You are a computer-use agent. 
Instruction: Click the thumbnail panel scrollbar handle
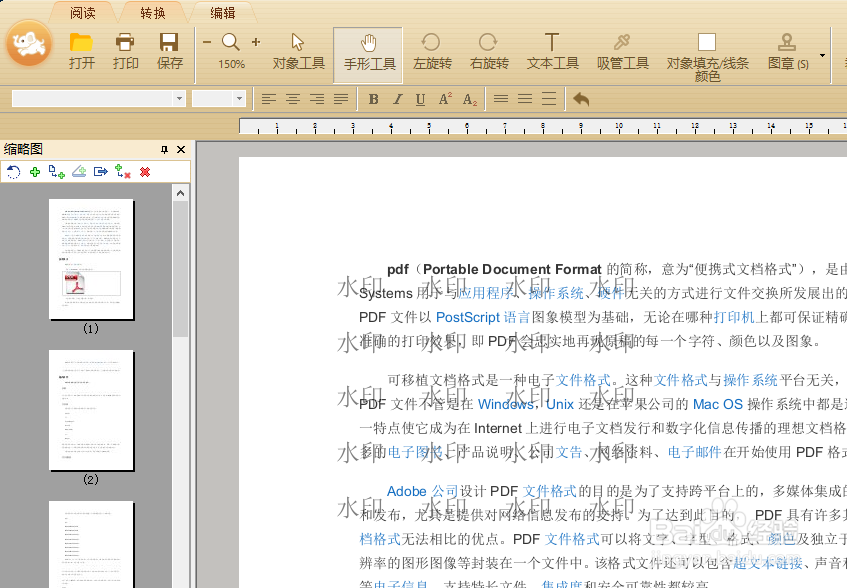click(180, 269)
